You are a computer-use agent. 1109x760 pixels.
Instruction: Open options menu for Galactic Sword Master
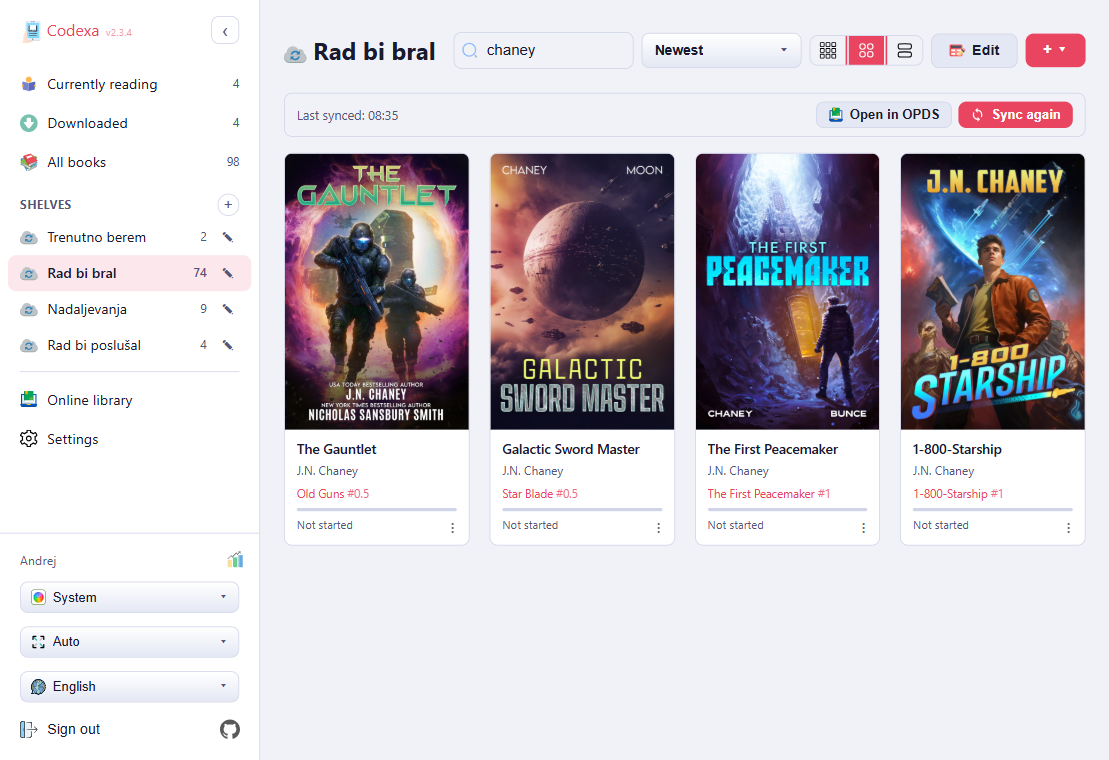coord(658,528)
